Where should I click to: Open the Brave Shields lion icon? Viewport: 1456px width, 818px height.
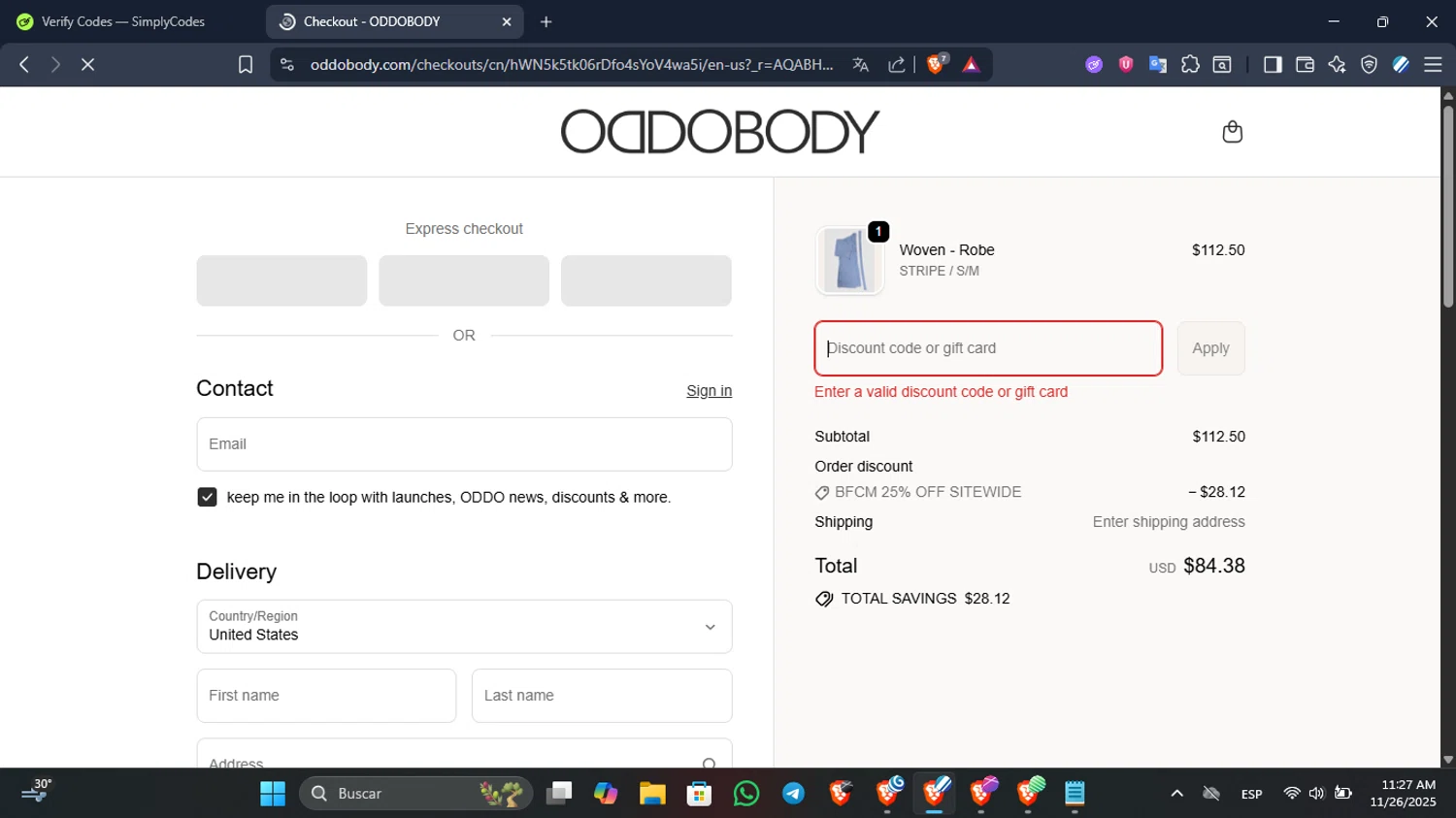click(x=937, y=64)
